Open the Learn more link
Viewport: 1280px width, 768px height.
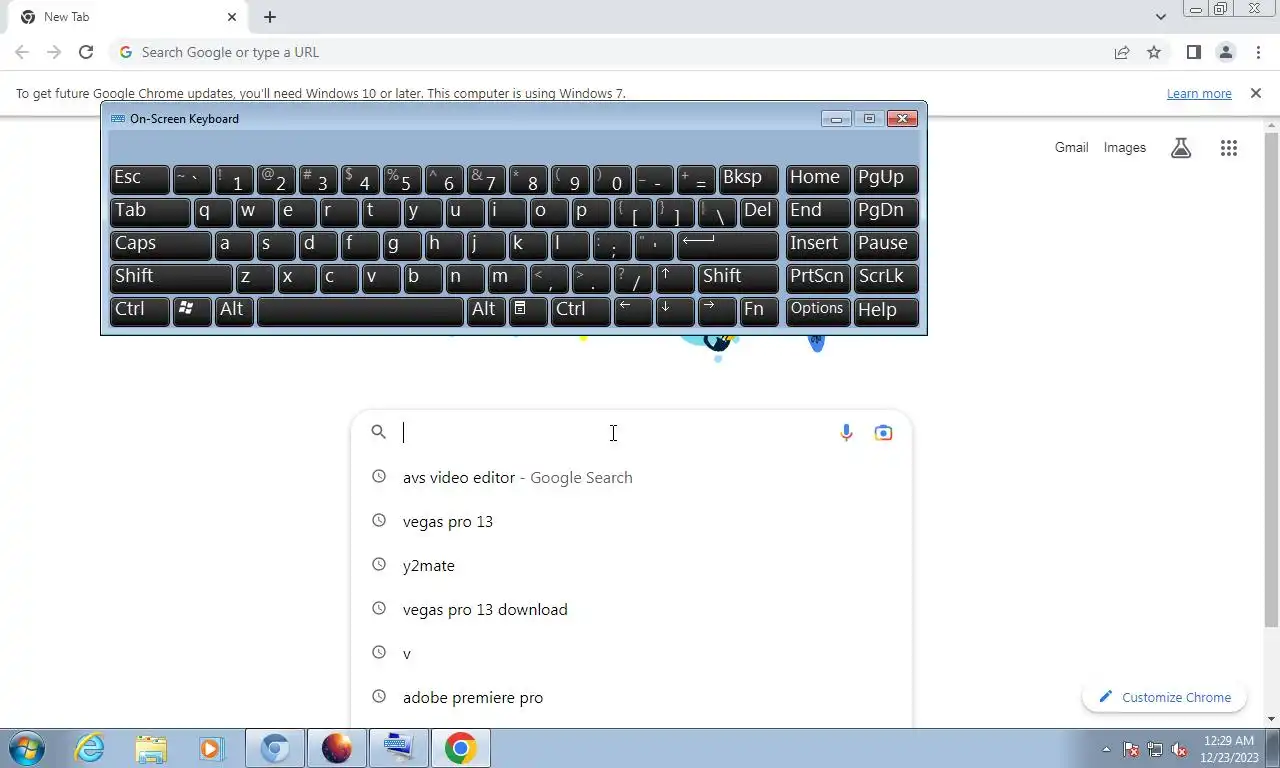pos(1199,93)
